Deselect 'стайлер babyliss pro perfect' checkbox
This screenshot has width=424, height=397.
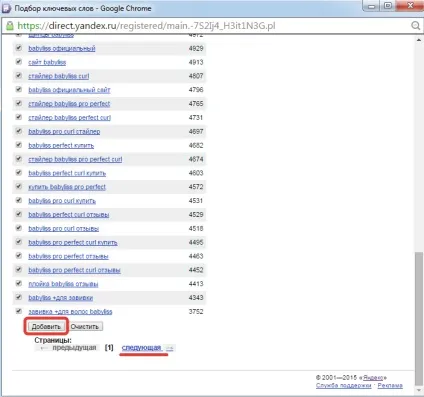[19, 103]
